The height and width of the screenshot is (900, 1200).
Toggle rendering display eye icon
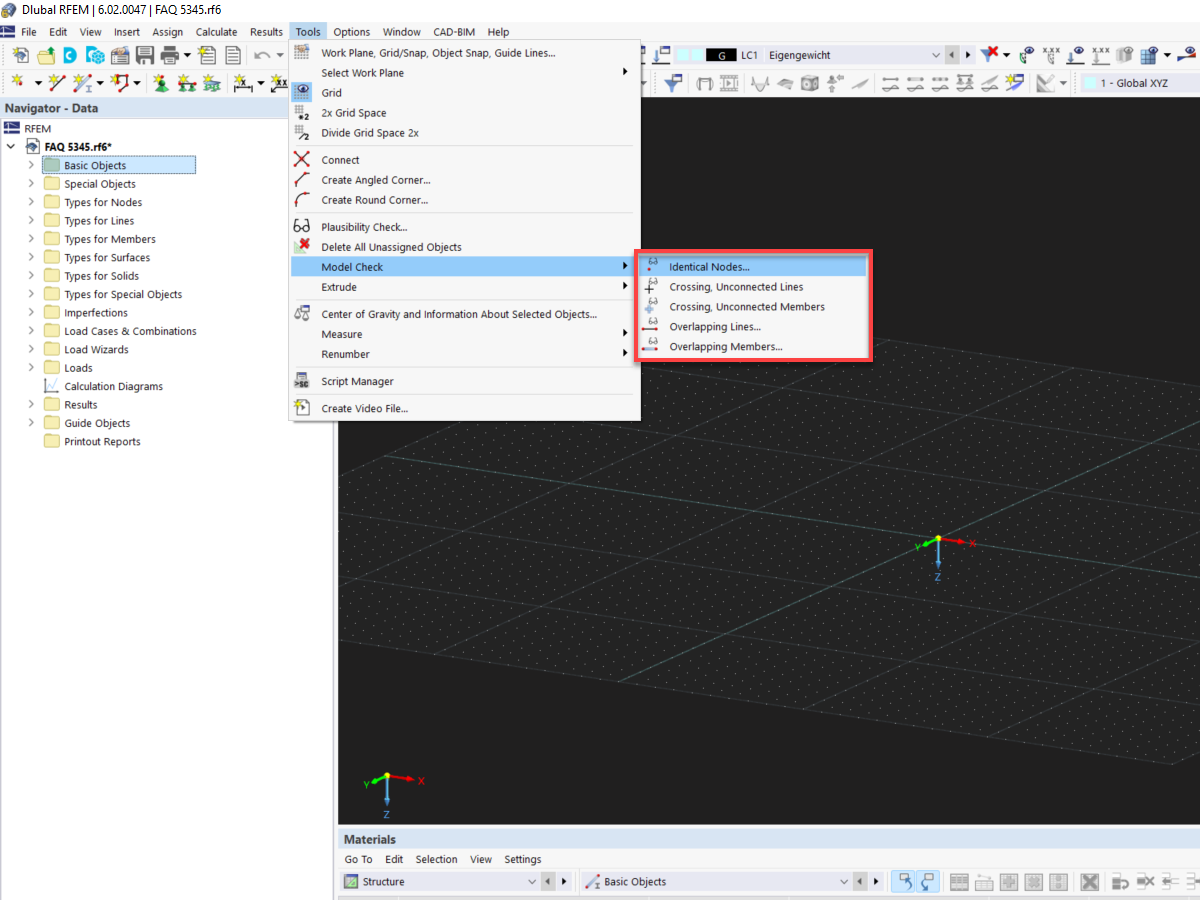pos(1123,55)
